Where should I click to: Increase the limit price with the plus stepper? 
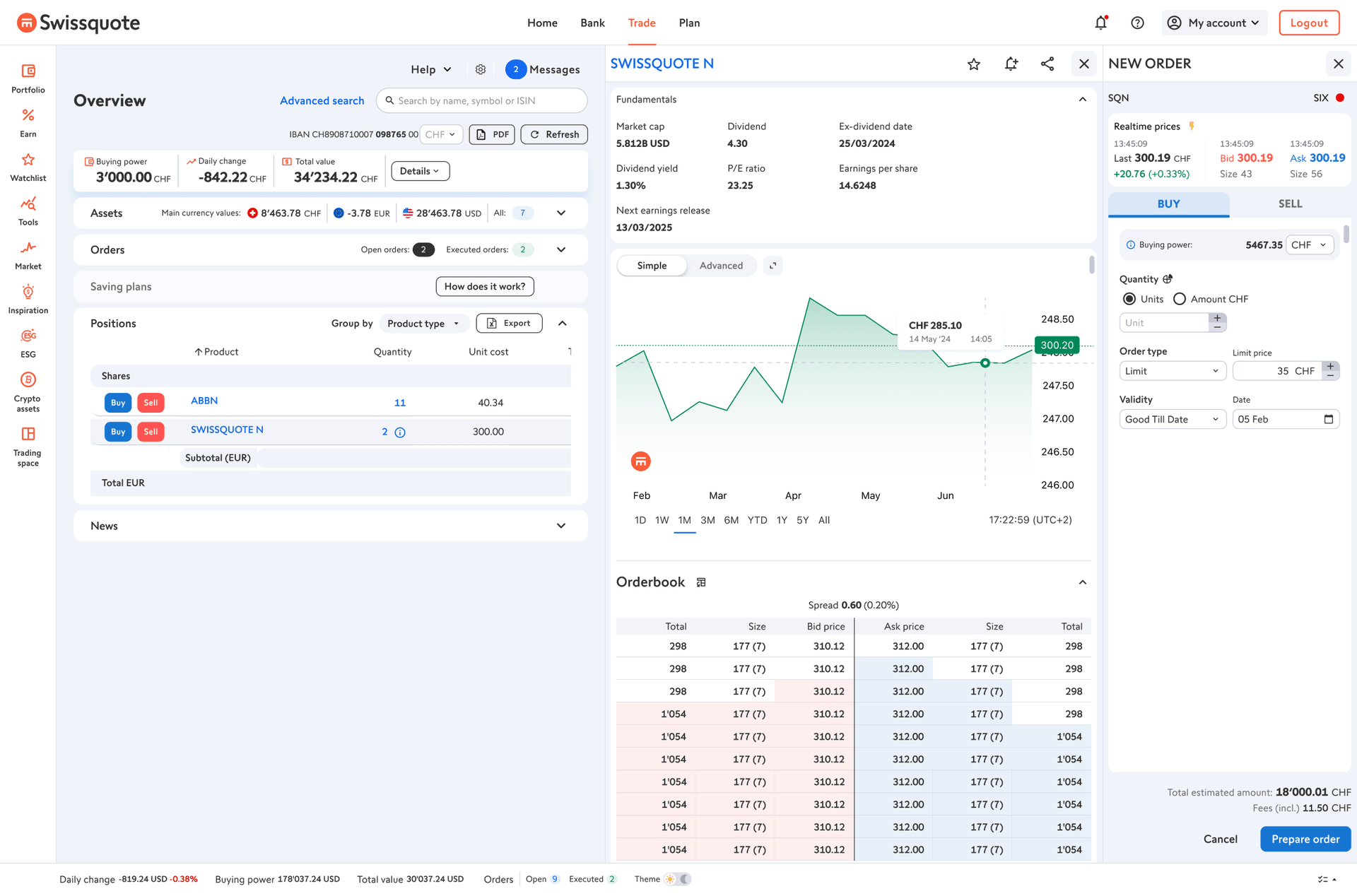click(x=1330, y=366)
